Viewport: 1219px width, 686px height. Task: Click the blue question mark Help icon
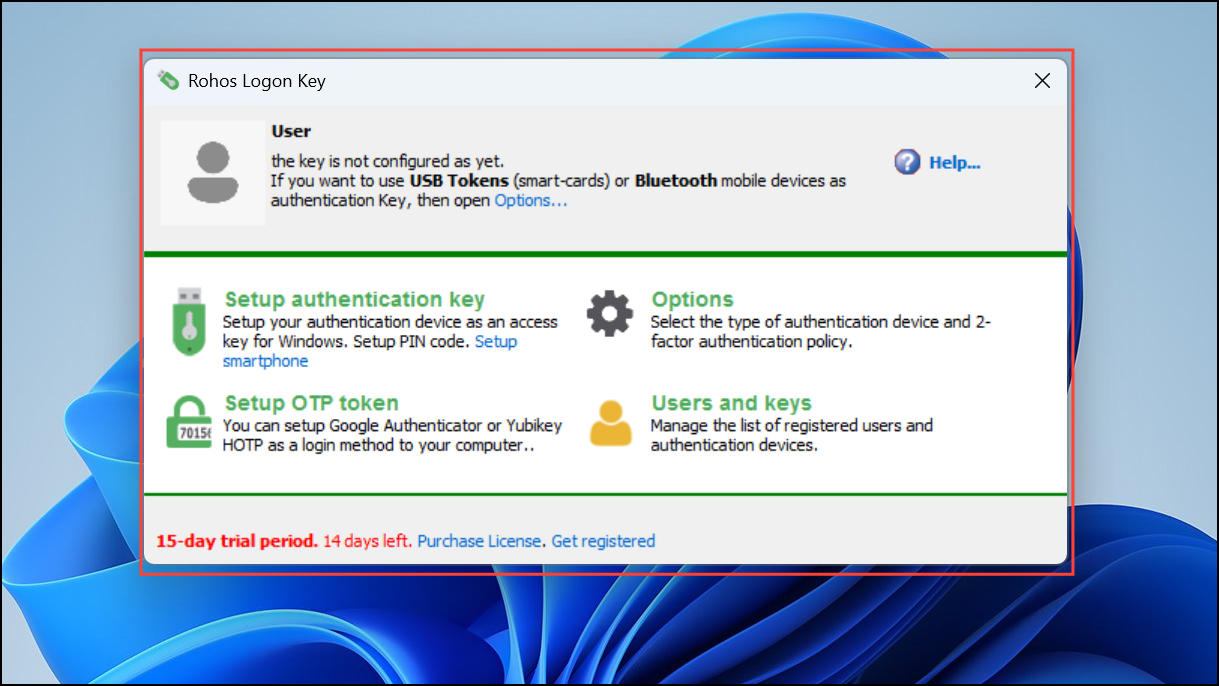tap(907, 162)
